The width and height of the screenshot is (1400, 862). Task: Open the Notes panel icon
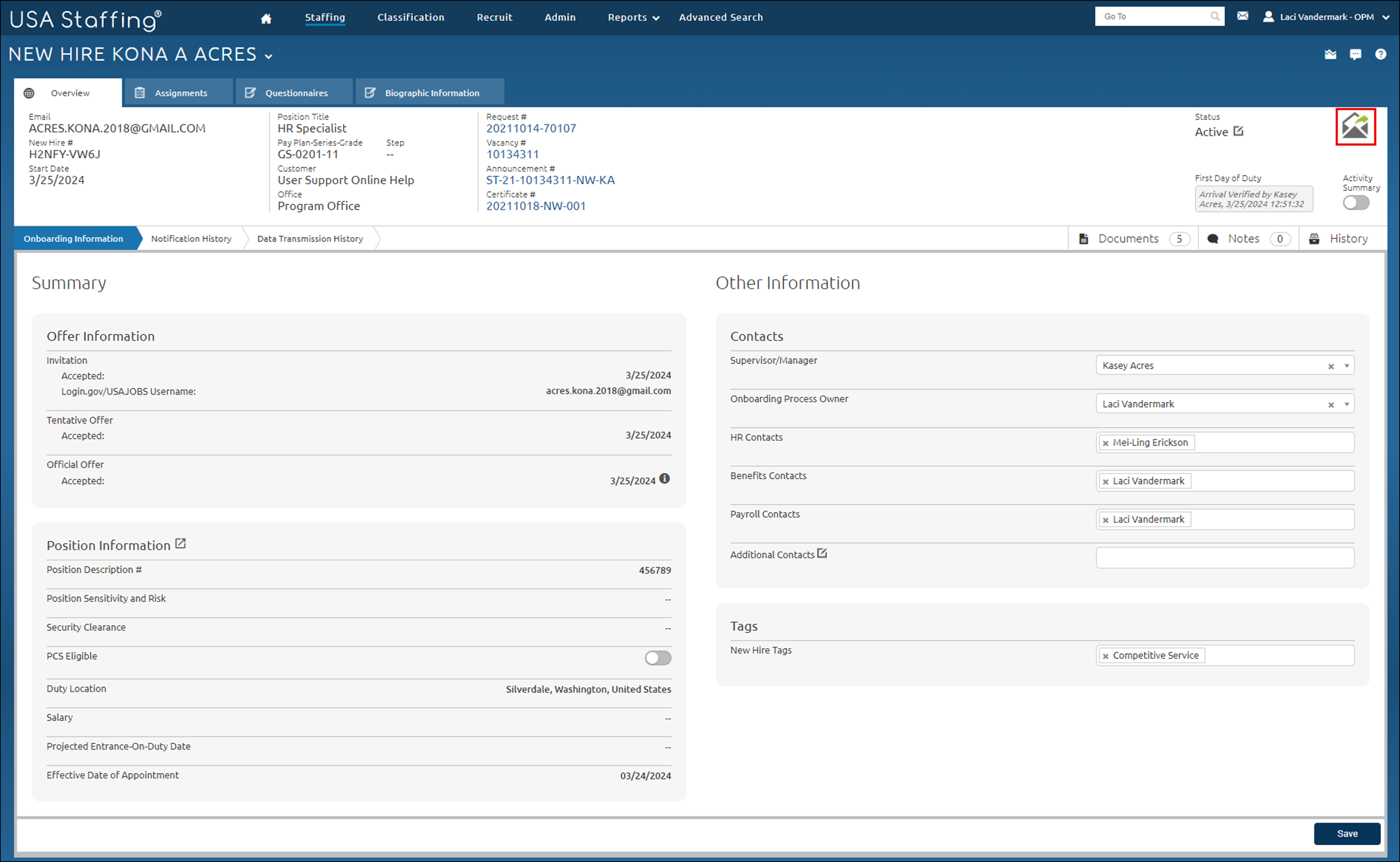click(x=1214, y=238)
